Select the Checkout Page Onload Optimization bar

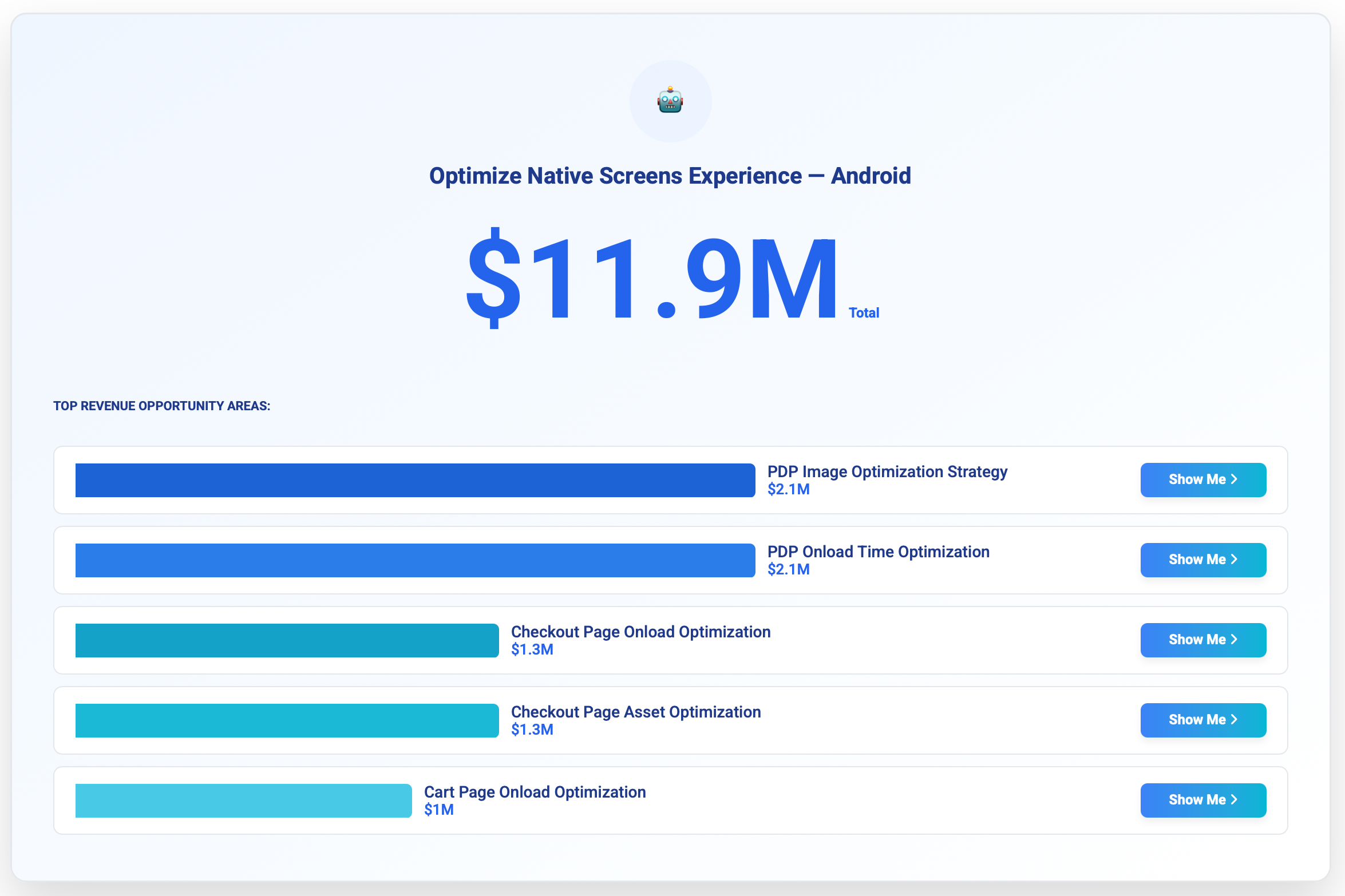point(287,640)
